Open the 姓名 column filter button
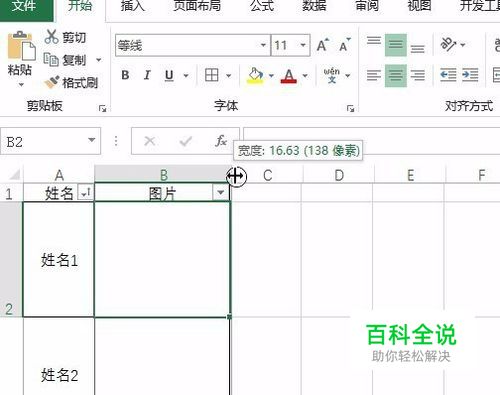Viewport: 500px width, 395px height. click(86, 192)
